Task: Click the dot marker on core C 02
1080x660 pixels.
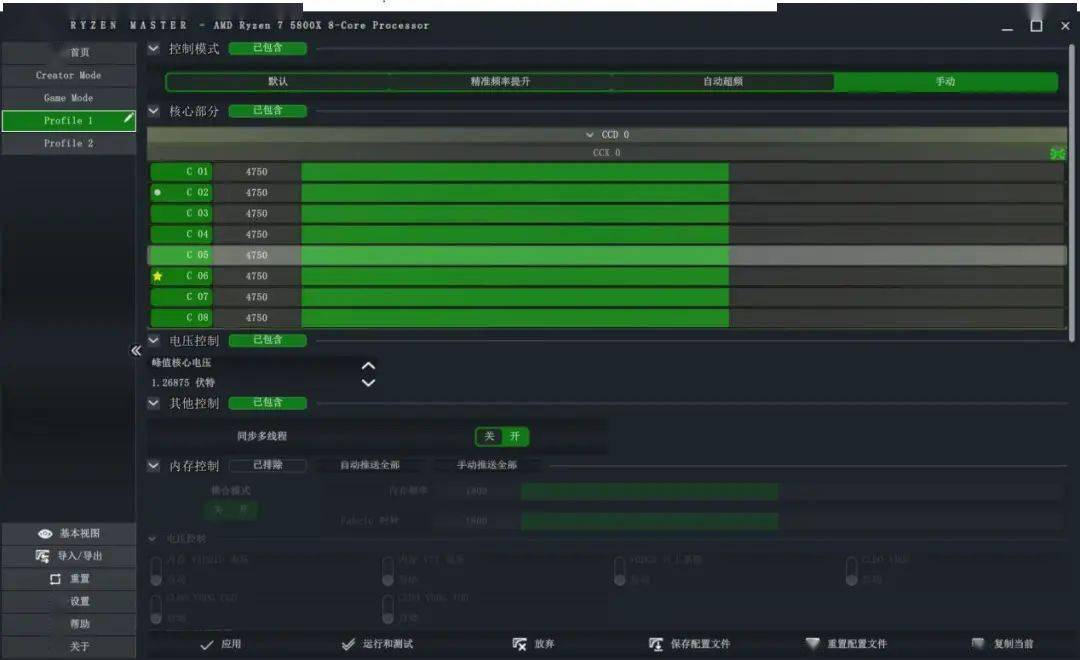Action: 158,192
